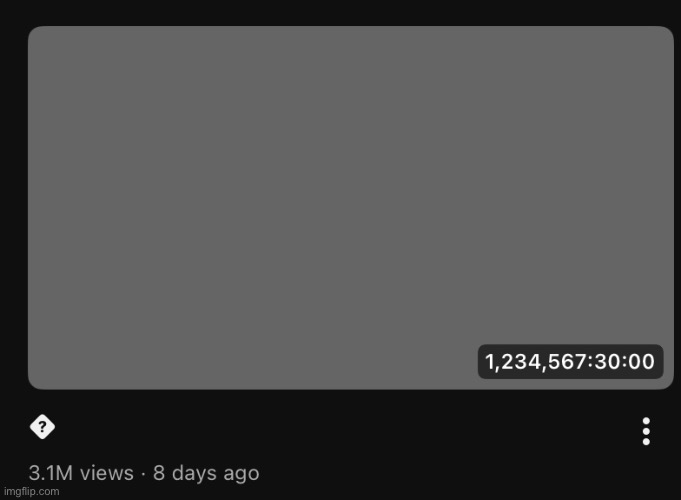Screen dimensions: 681x500
Task: Expand more actions via vertical dots
Action: coord(646,431)
